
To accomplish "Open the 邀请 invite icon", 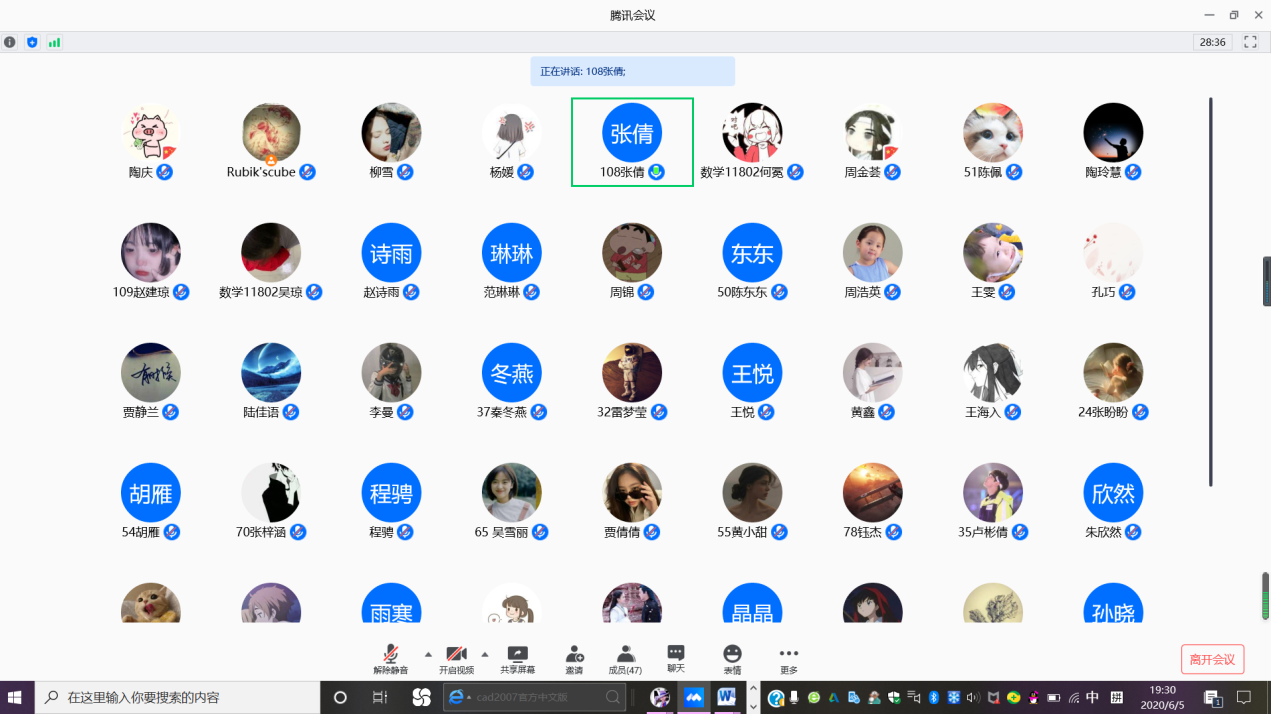I will [x=574, y=654].
